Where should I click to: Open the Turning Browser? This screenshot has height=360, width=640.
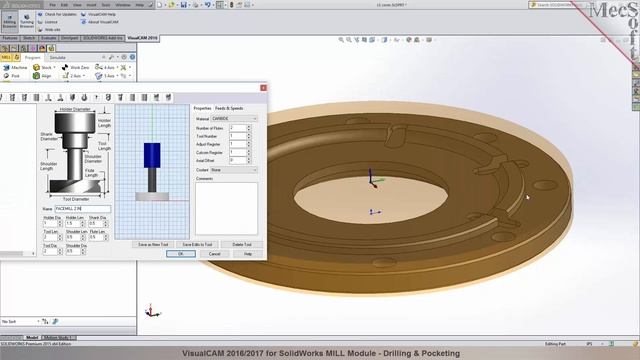tap(27, 21)
